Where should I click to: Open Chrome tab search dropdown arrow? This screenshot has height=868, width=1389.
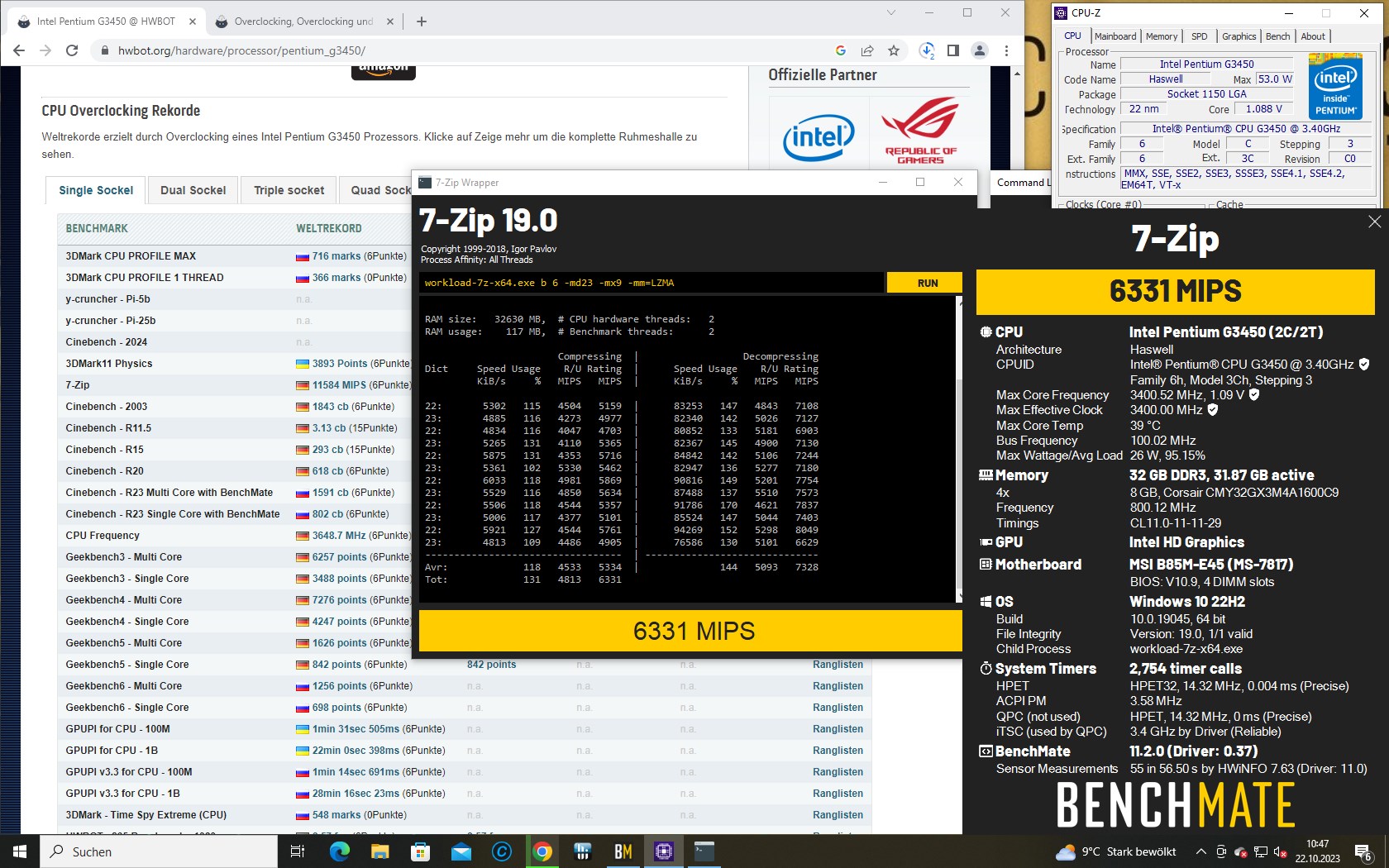click(890, 12)
